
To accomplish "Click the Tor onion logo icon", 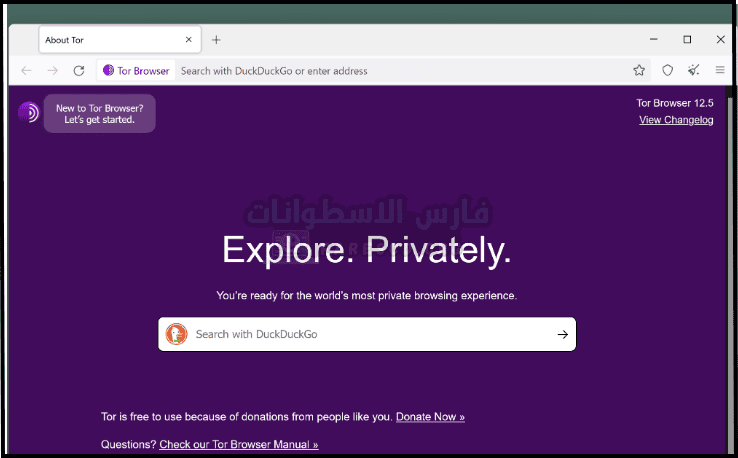I will pyautogui.click(x=29, y=113).
